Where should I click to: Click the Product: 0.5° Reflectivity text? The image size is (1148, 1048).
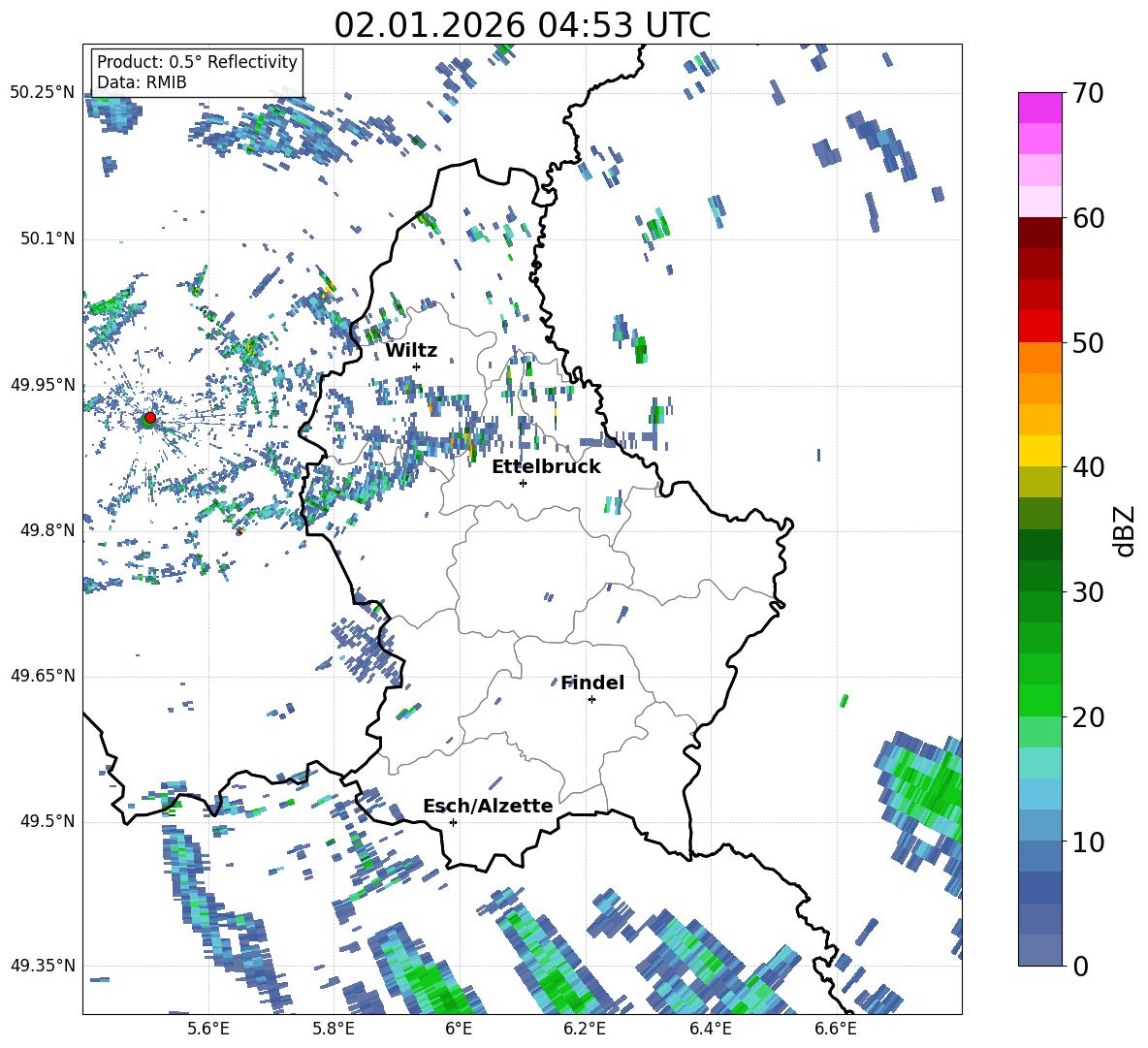[x=197, y=62]
